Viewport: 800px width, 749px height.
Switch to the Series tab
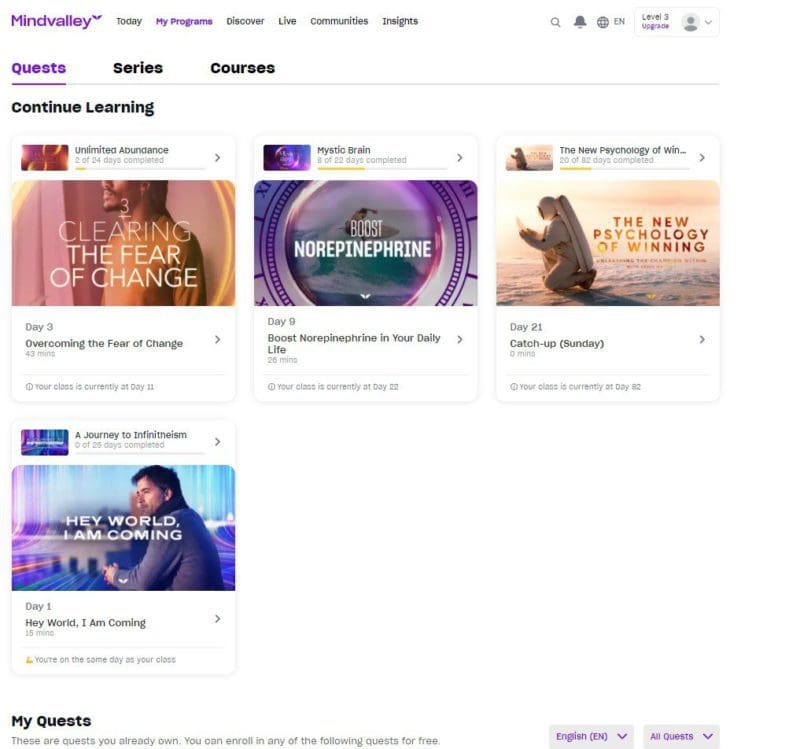(138, 68)
